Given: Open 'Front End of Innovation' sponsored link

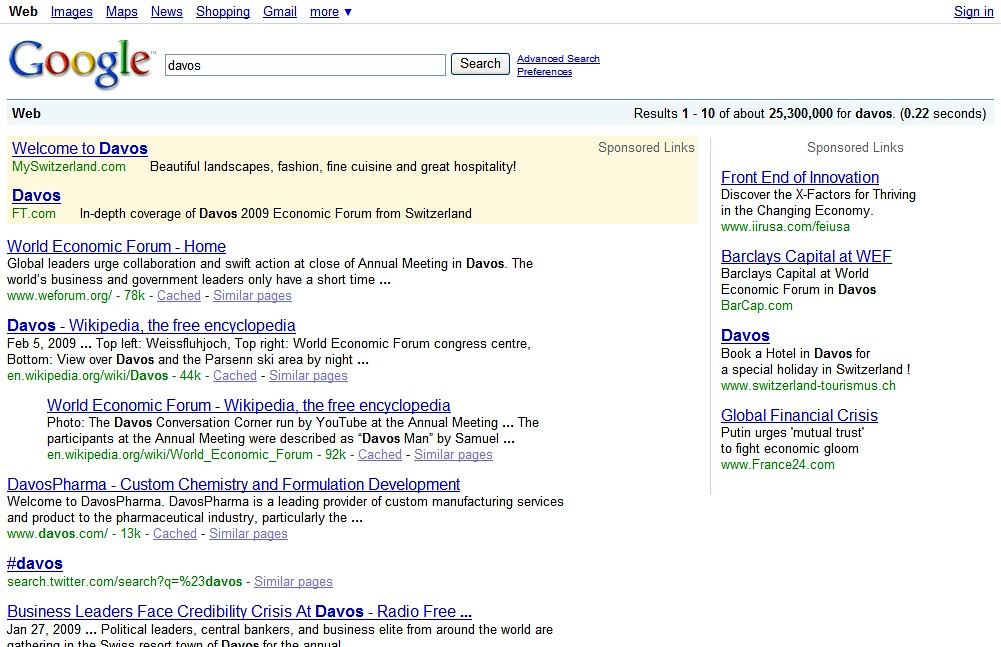Looking at the screenshot, I should point(800,178).
